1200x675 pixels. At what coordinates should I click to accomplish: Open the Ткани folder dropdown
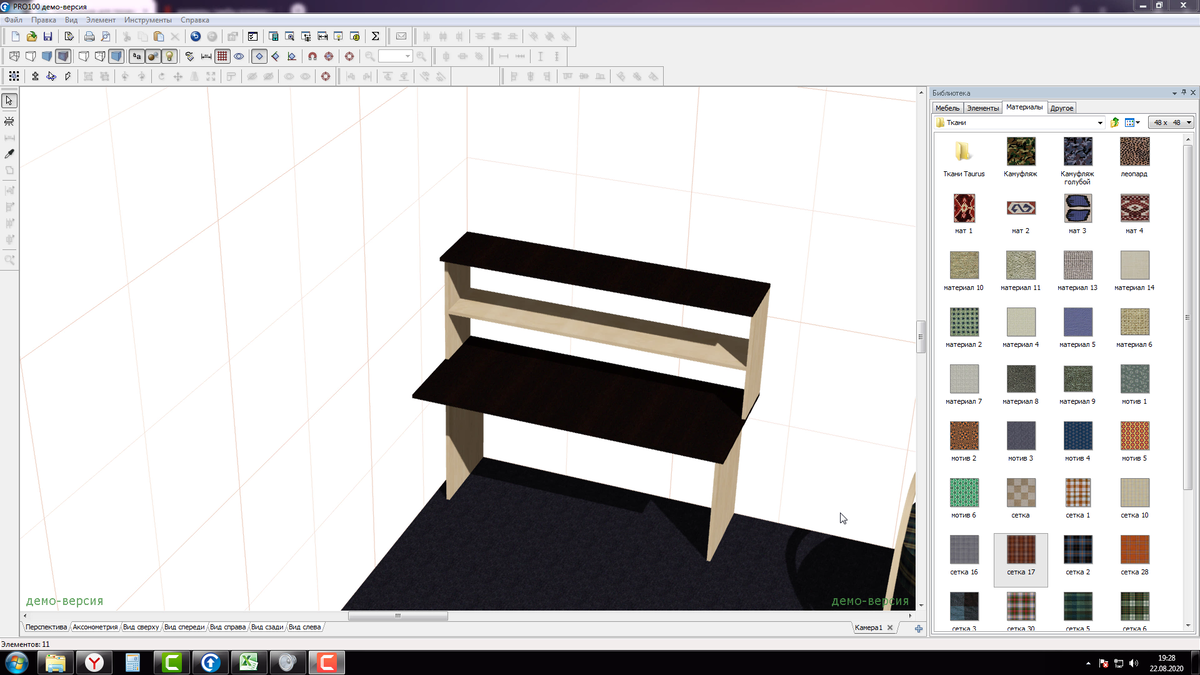coord(1100,122)
